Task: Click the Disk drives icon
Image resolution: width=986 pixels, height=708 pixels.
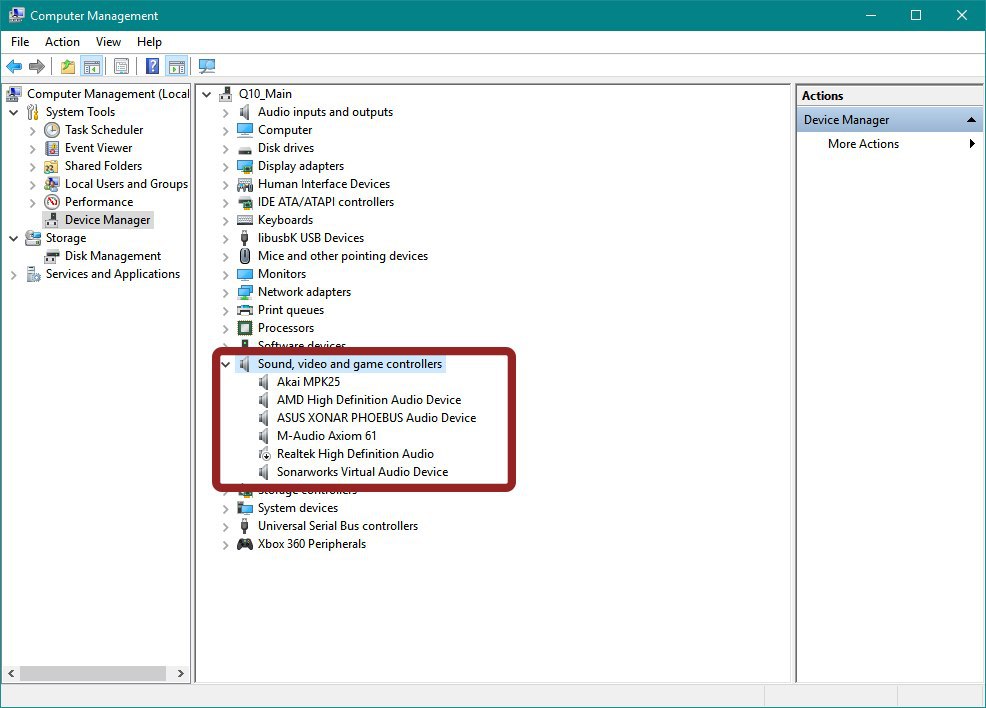Action: tap(245, 149)
